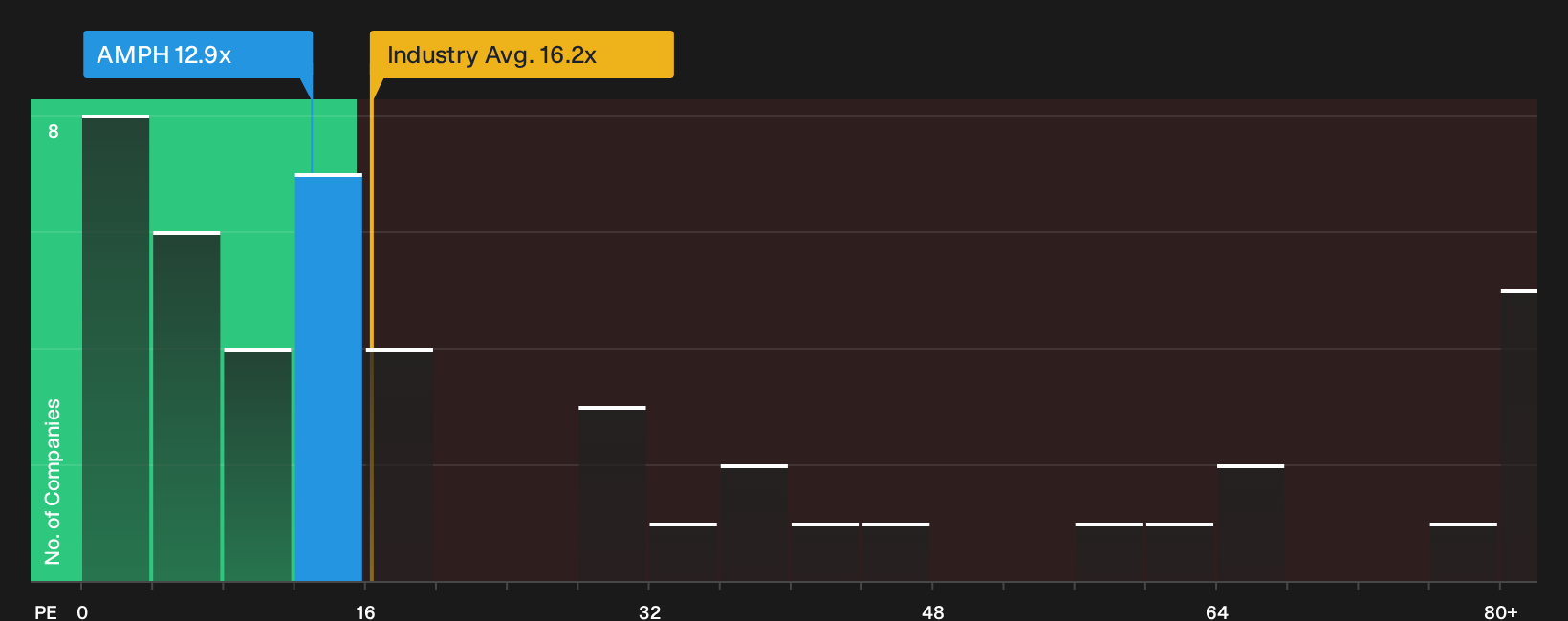This screenshot has width=1568, height=621.
Task: Click the second green histogram bar
Action: (186, 406)
